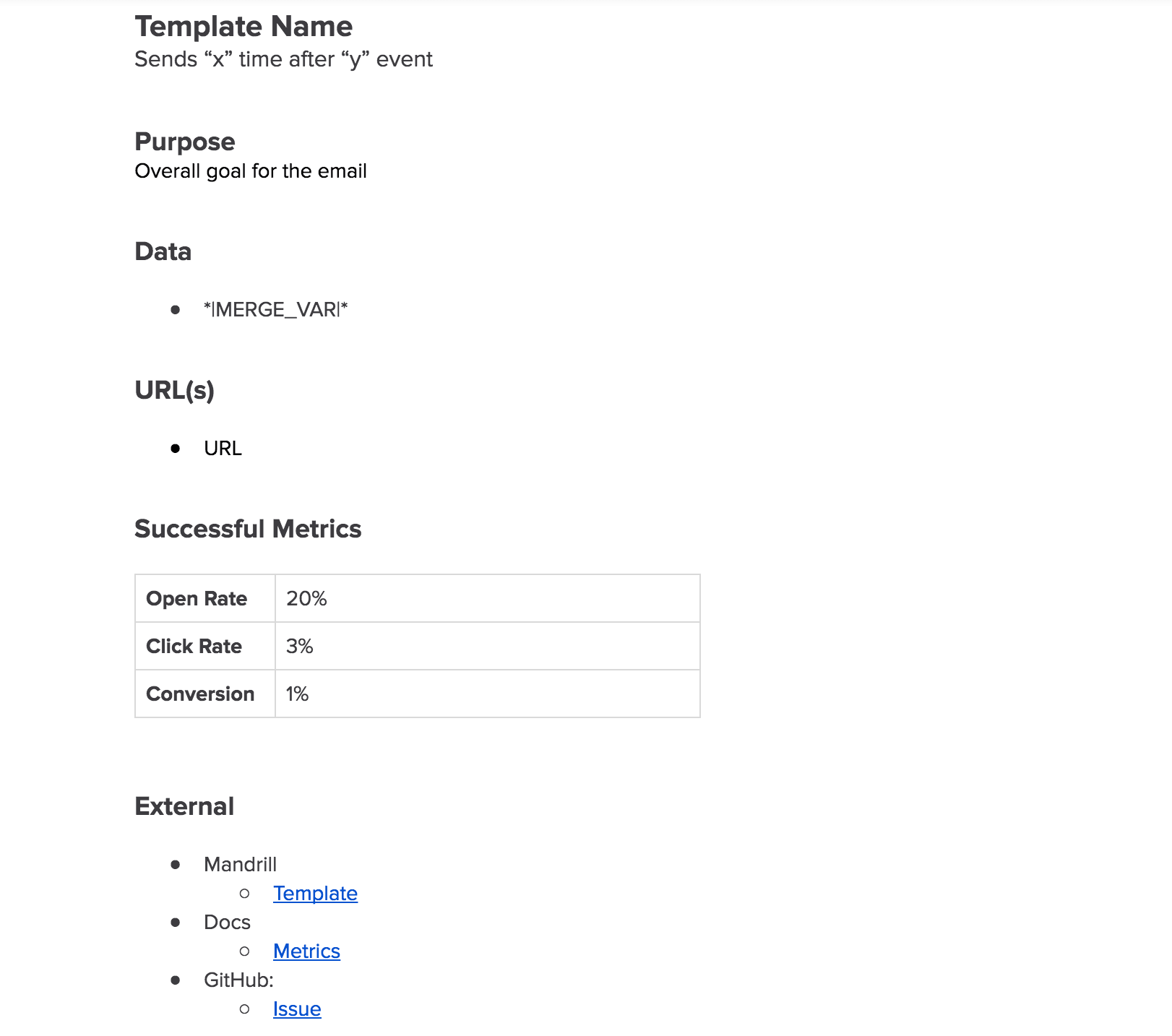The width and height of the screenshot is (1172, 1036).
Task: Click the Sends "x" time subtitle line
Action: (x=283, y=59)
